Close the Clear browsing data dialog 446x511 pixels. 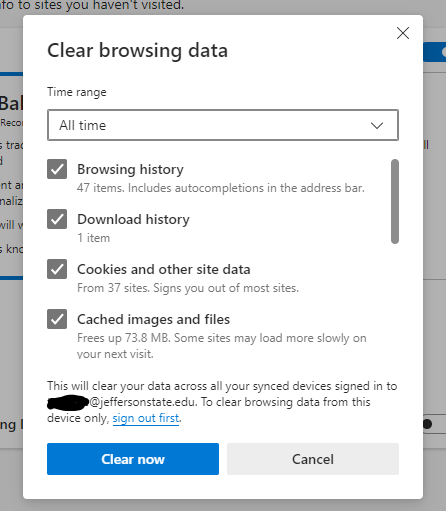403,33
